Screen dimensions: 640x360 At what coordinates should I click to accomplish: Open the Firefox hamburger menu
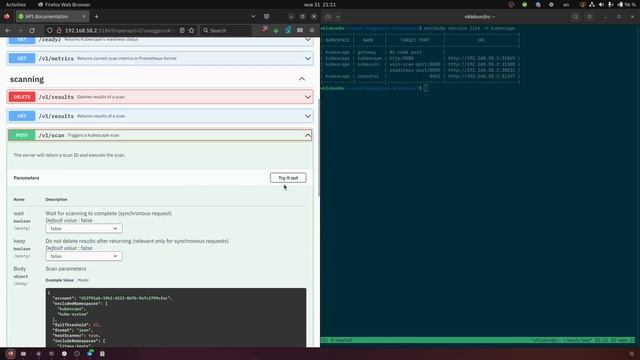click(x=312, y=30)
